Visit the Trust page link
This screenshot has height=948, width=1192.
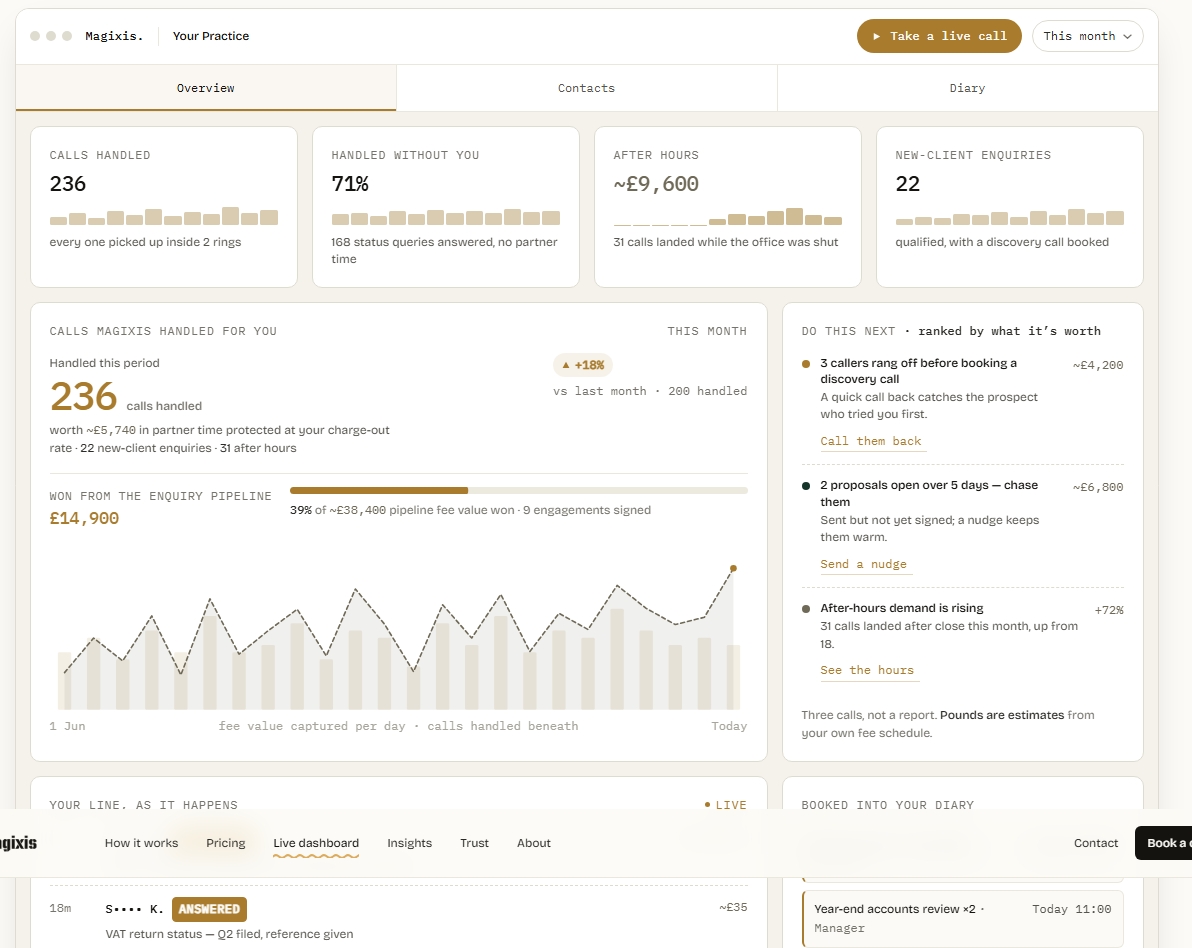click(474, 843)
